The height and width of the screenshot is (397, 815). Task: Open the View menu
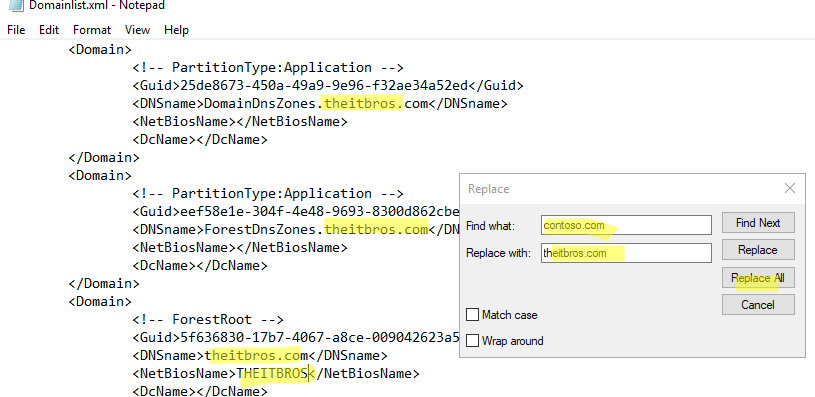(137, 30)
